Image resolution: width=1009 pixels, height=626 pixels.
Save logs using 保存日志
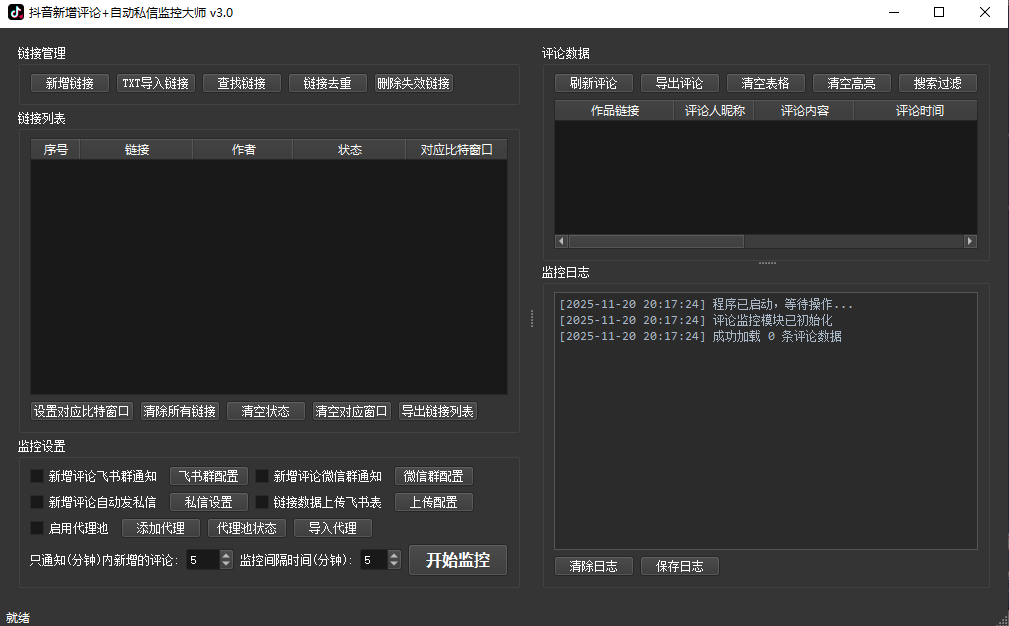point(680,565)
